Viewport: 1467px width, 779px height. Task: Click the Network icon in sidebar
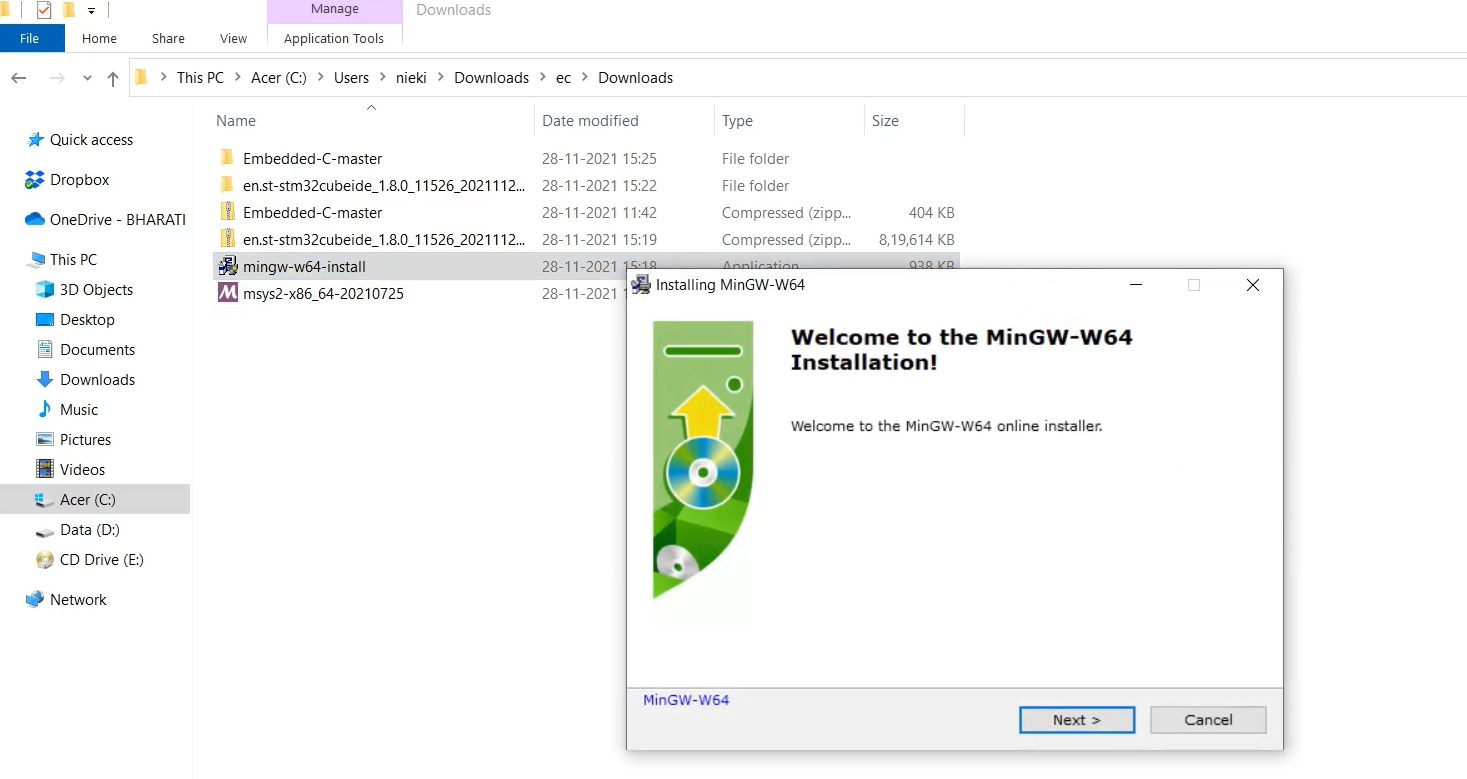pyautogui.click(x=35, y=600)
